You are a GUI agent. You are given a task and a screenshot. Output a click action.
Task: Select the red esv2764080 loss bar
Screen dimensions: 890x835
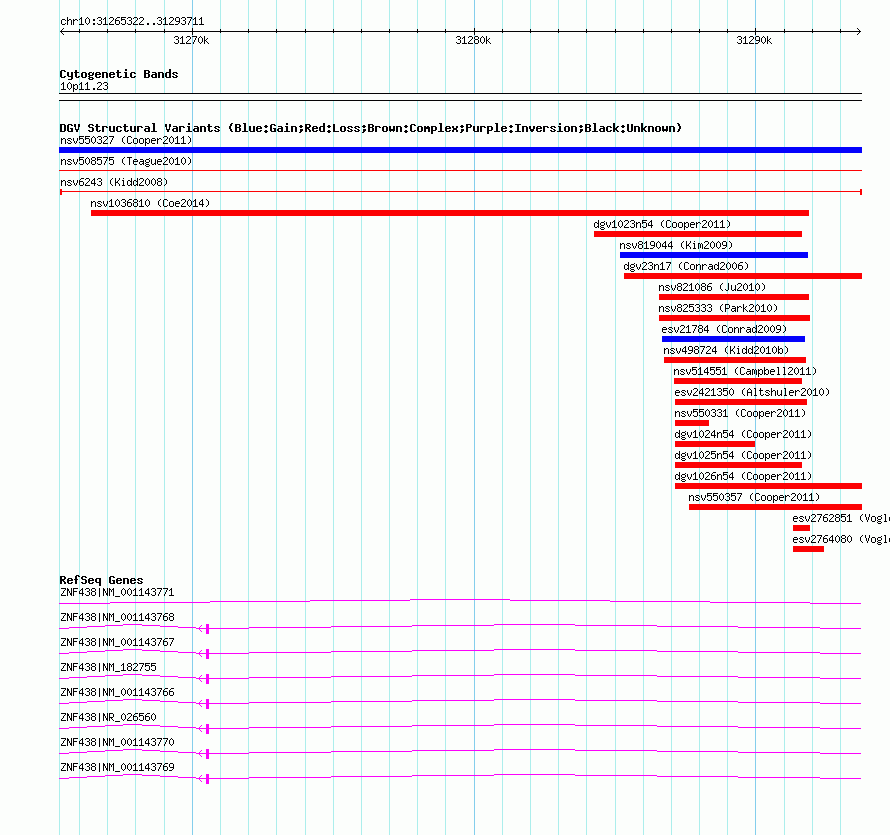coord(808,549)
